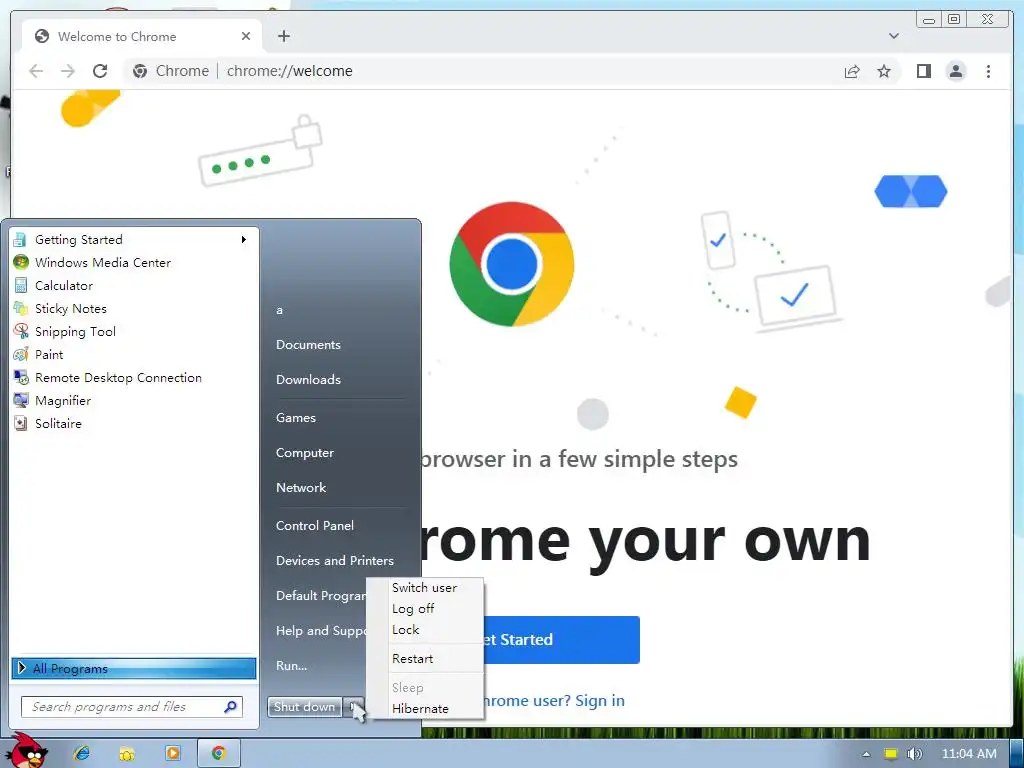1024x768 pixels.
Task: Open a new tab with plus
Action: 283,36
